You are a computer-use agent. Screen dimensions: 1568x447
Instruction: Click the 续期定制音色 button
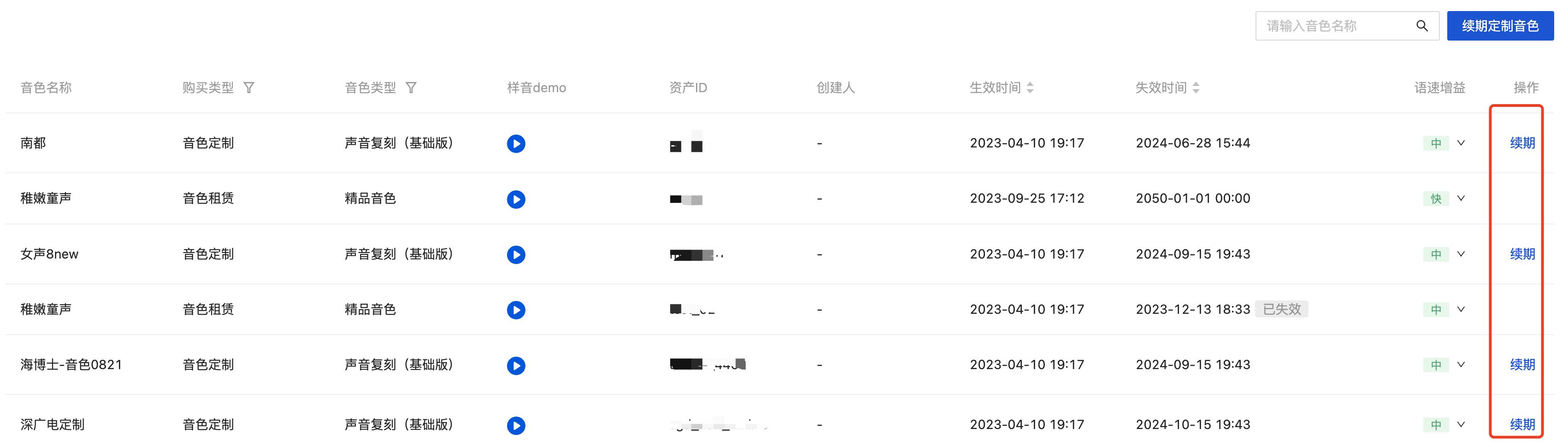click(1500, 26)
